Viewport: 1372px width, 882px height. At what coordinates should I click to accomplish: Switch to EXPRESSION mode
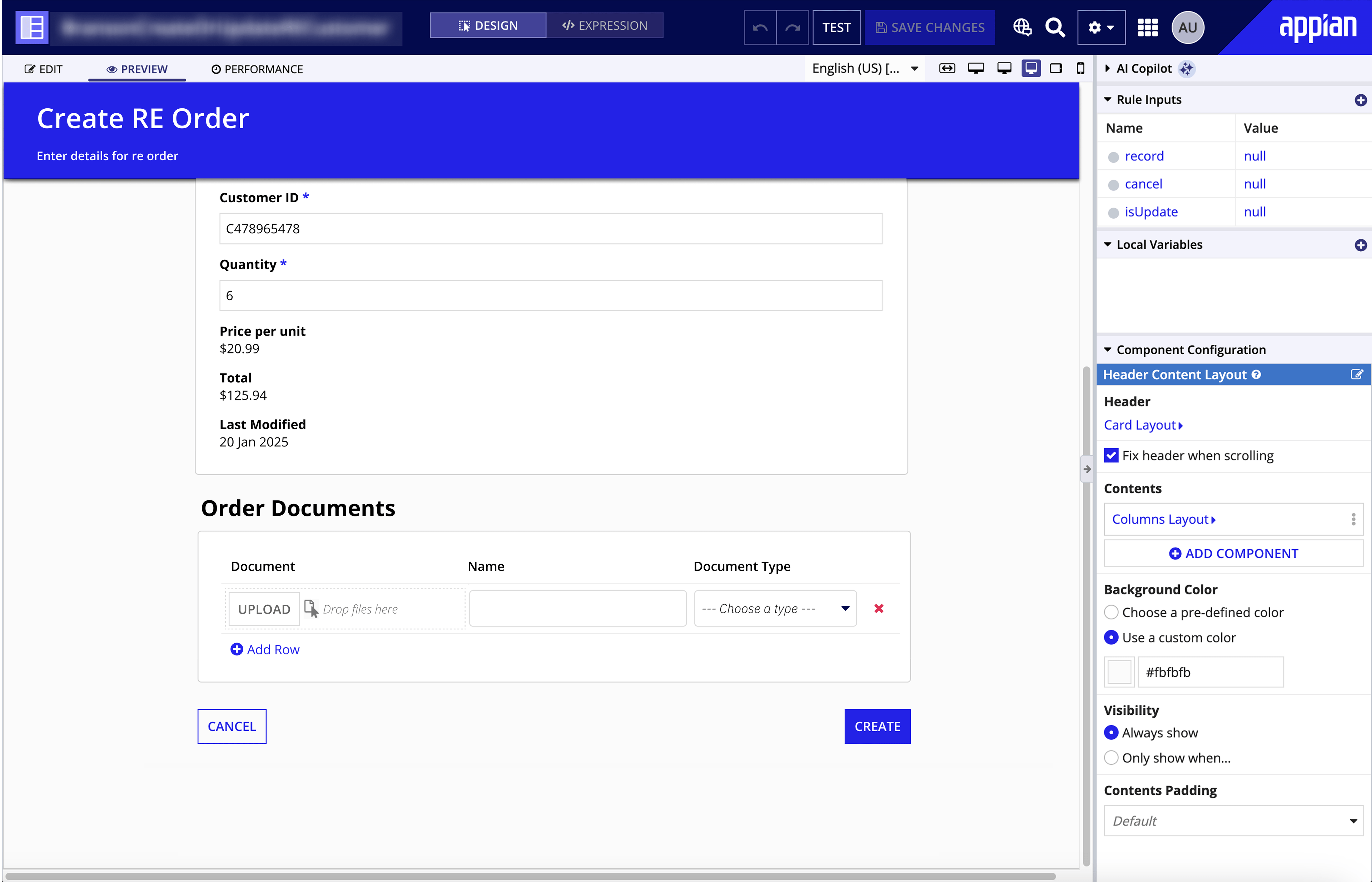(x=605, y=26)
